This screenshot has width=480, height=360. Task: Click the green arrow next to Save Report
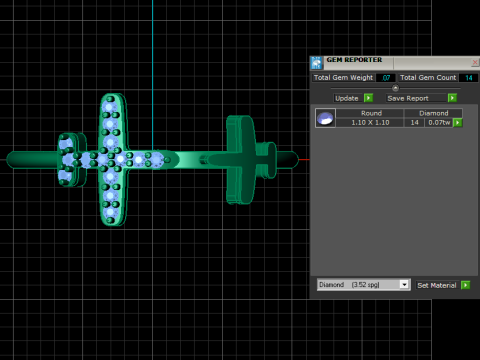click(x=452, y=98)
